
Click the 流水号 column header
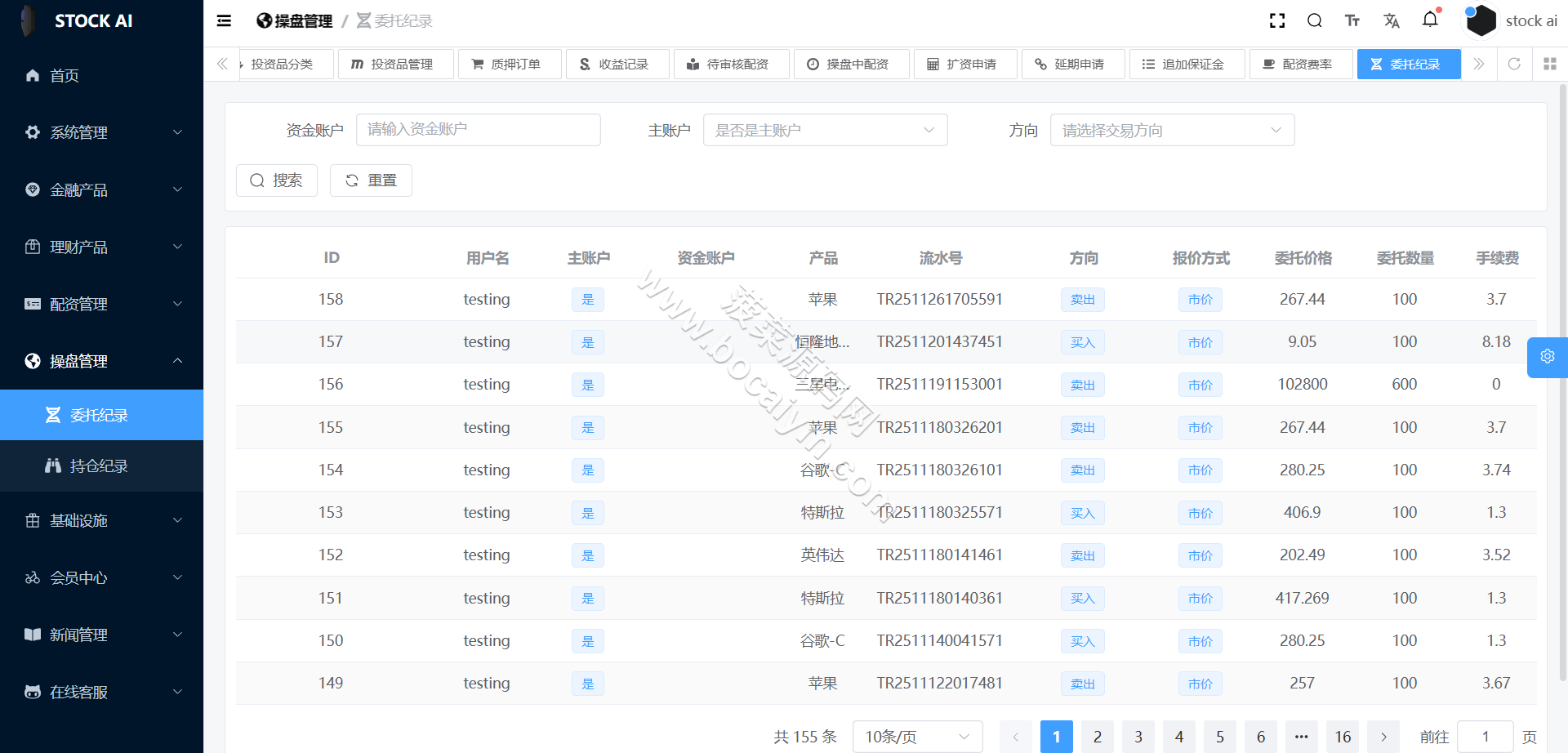(x=941, y=258)
